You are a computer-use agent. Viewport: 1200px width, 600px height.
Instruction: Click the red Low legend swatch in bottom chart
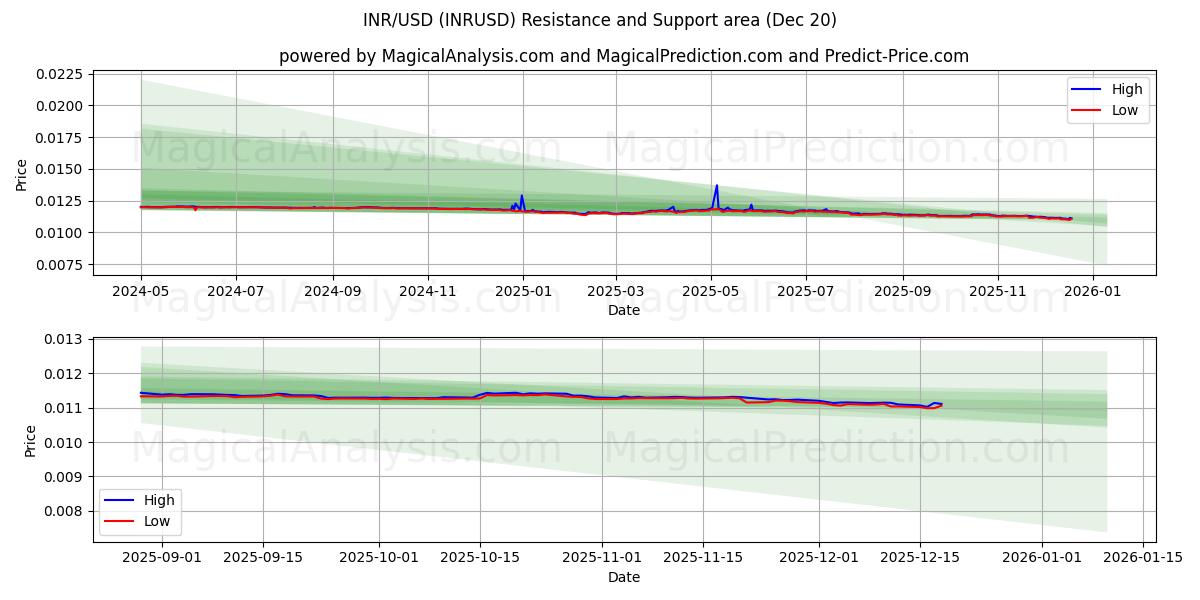click(x=120, y=520)
